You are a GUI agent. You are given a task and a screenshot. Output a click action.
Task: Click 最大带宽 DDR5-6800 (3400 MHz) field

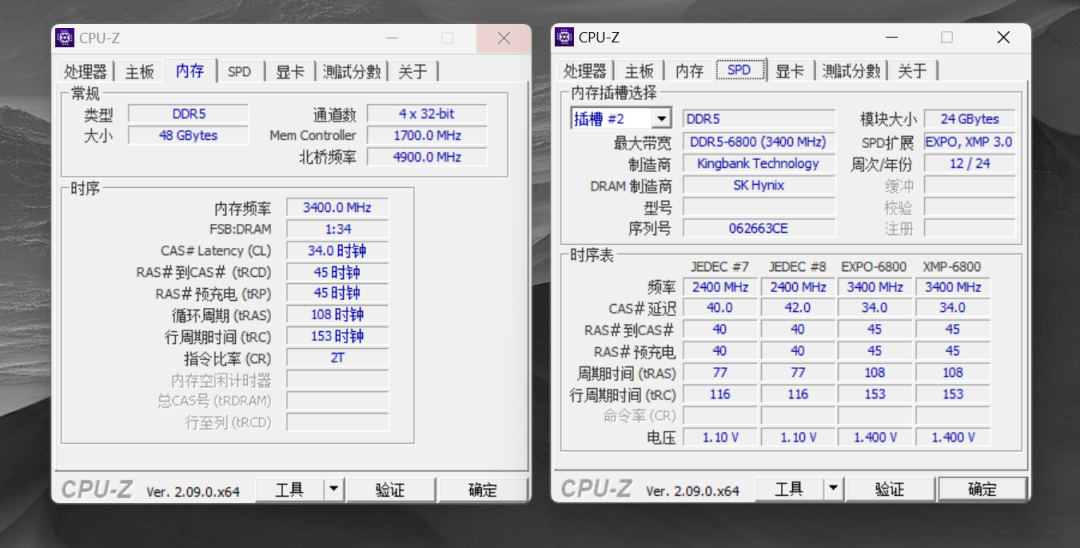pyautogui.click(x=758, y=143)
